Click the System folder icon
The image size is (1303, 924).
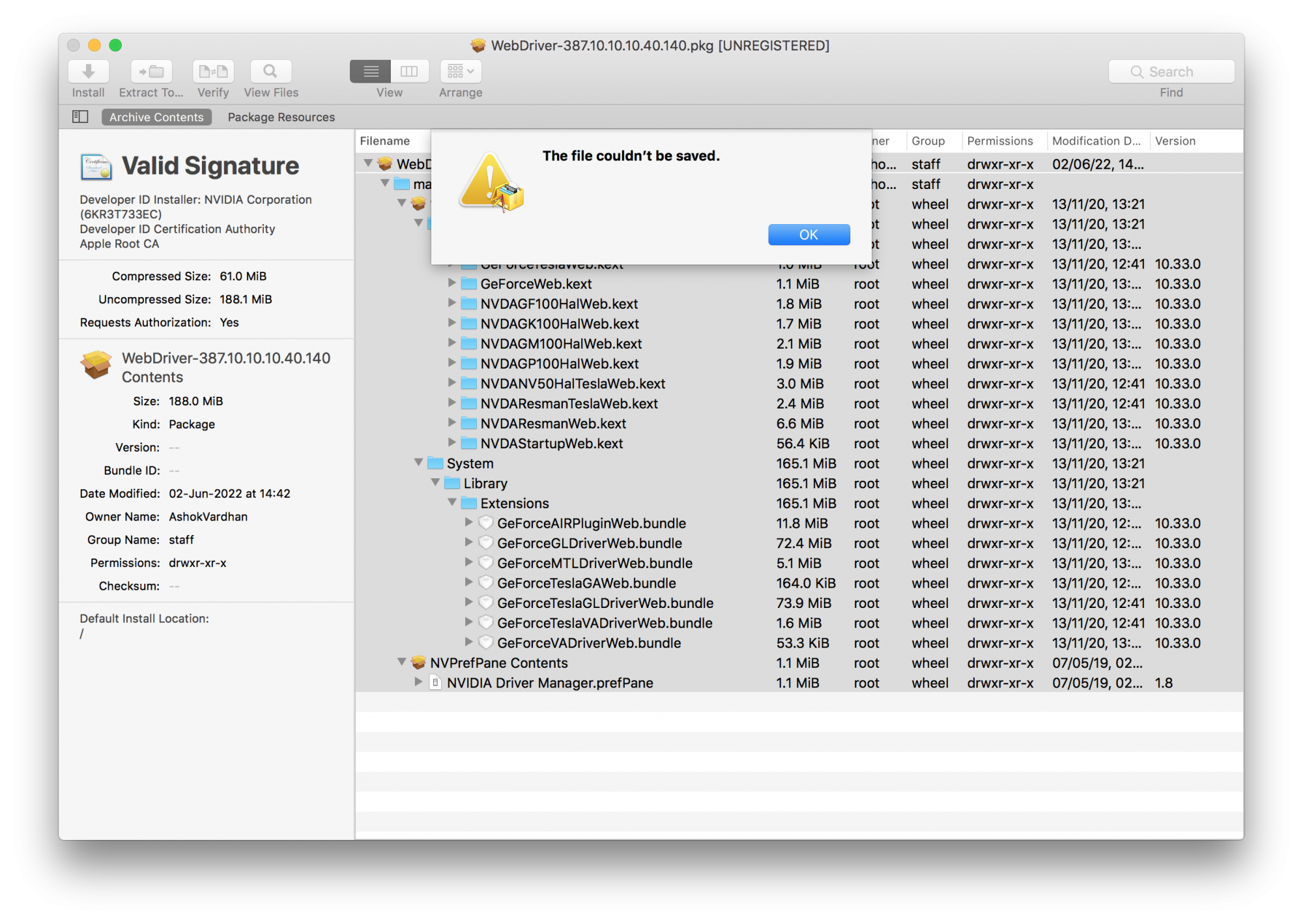(435, 463)
